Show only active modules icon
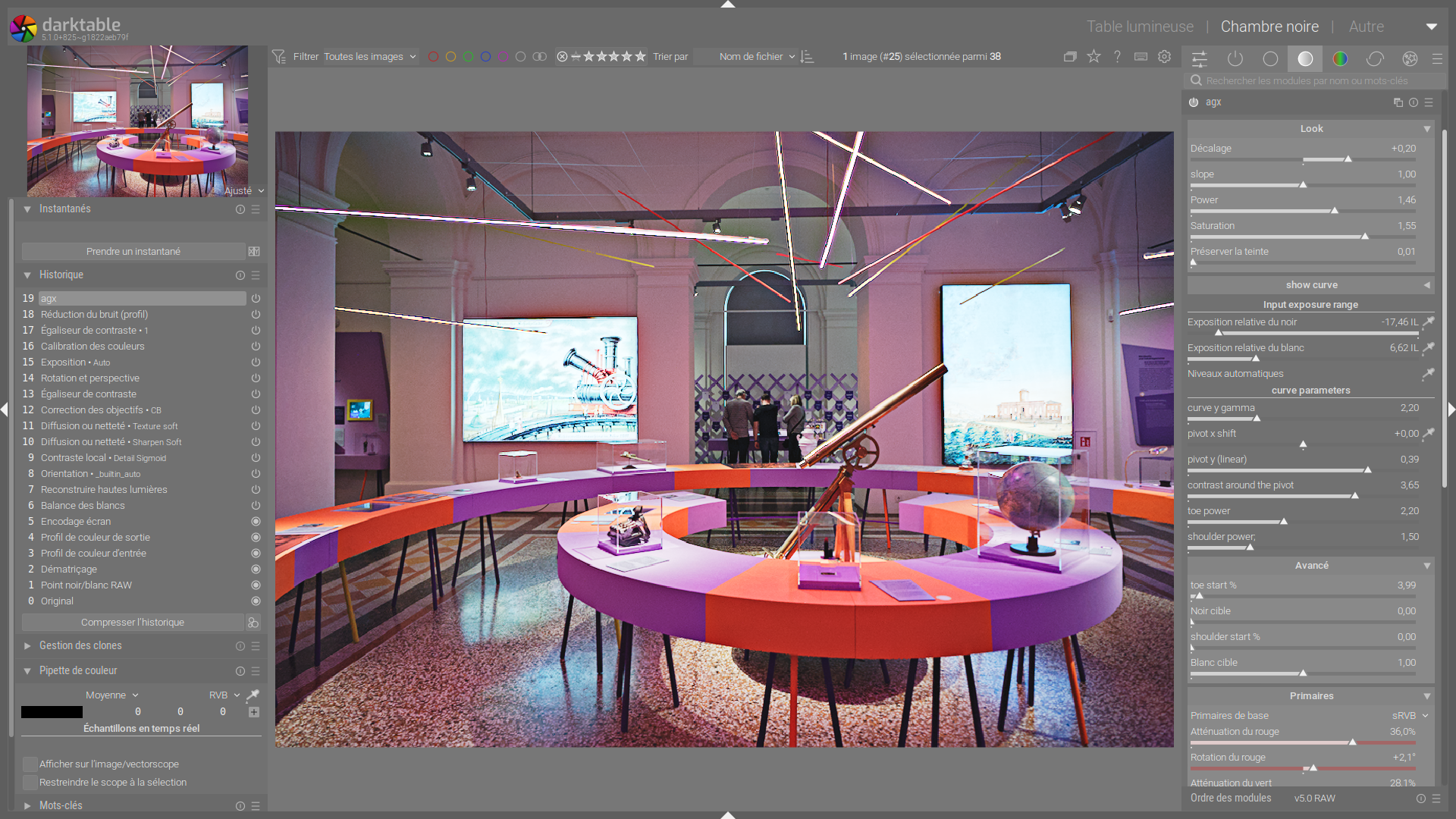The width and height of the screenshot is (1456, 819). coord(1235,58)
